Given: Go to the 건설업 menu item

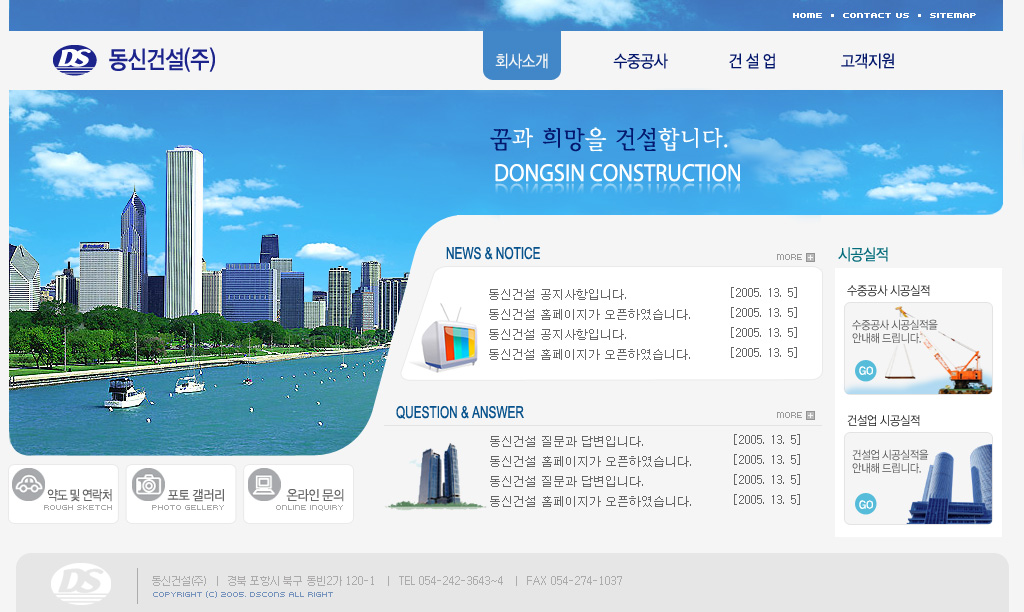Looking at the screenshot, I should click(x=752, y=61).
